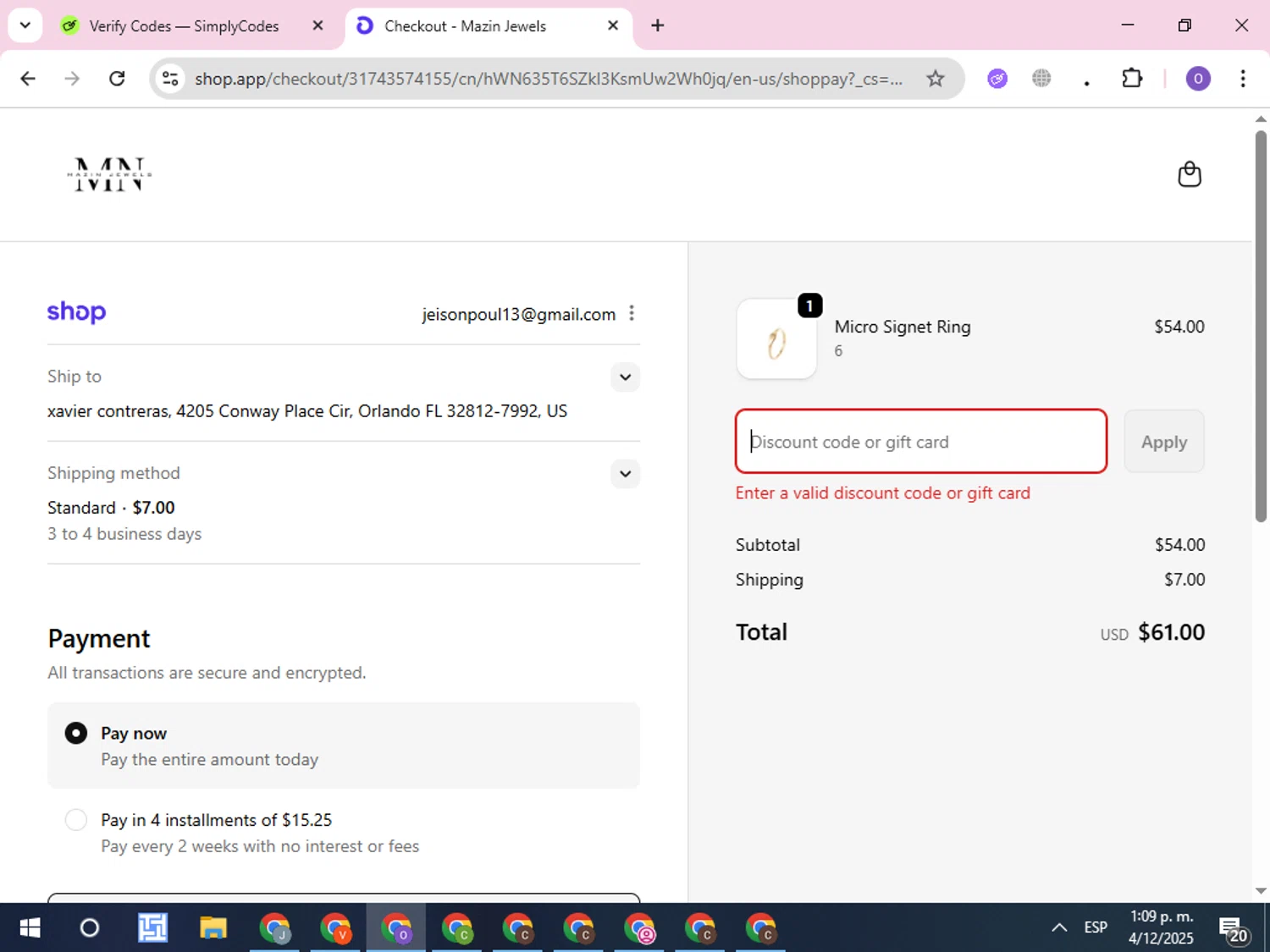This screenshot has width=1270, height=952.
Task: Open Chrome taskbar icon with O badge
Action: click(x=396, y=928)
